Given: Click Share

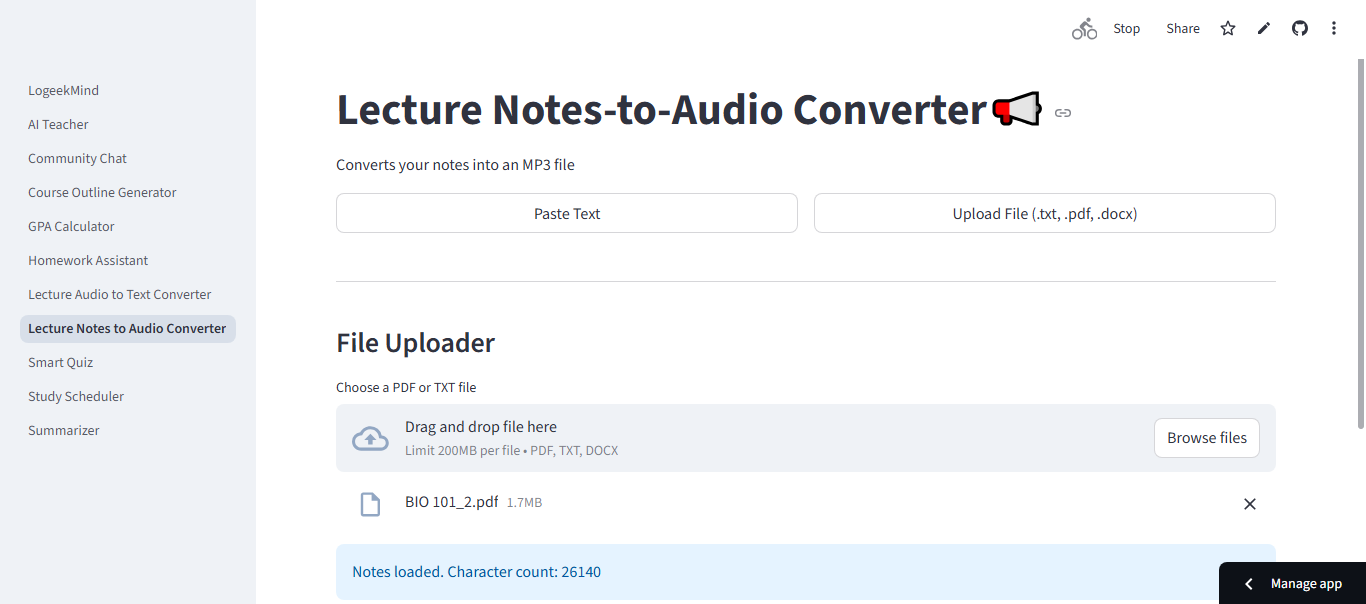Looking at the screenshot, I should tap(1182, 28).
